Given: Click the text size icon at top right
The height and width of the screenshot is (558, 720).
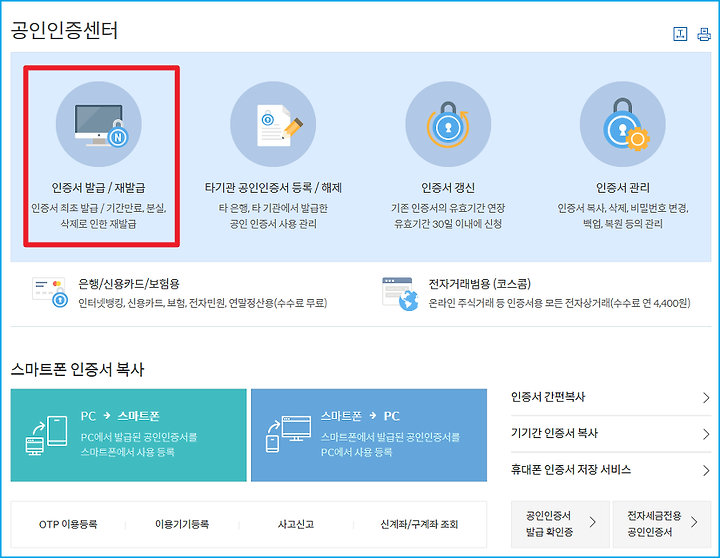Looking at the screenshot, I should point(680,34).
